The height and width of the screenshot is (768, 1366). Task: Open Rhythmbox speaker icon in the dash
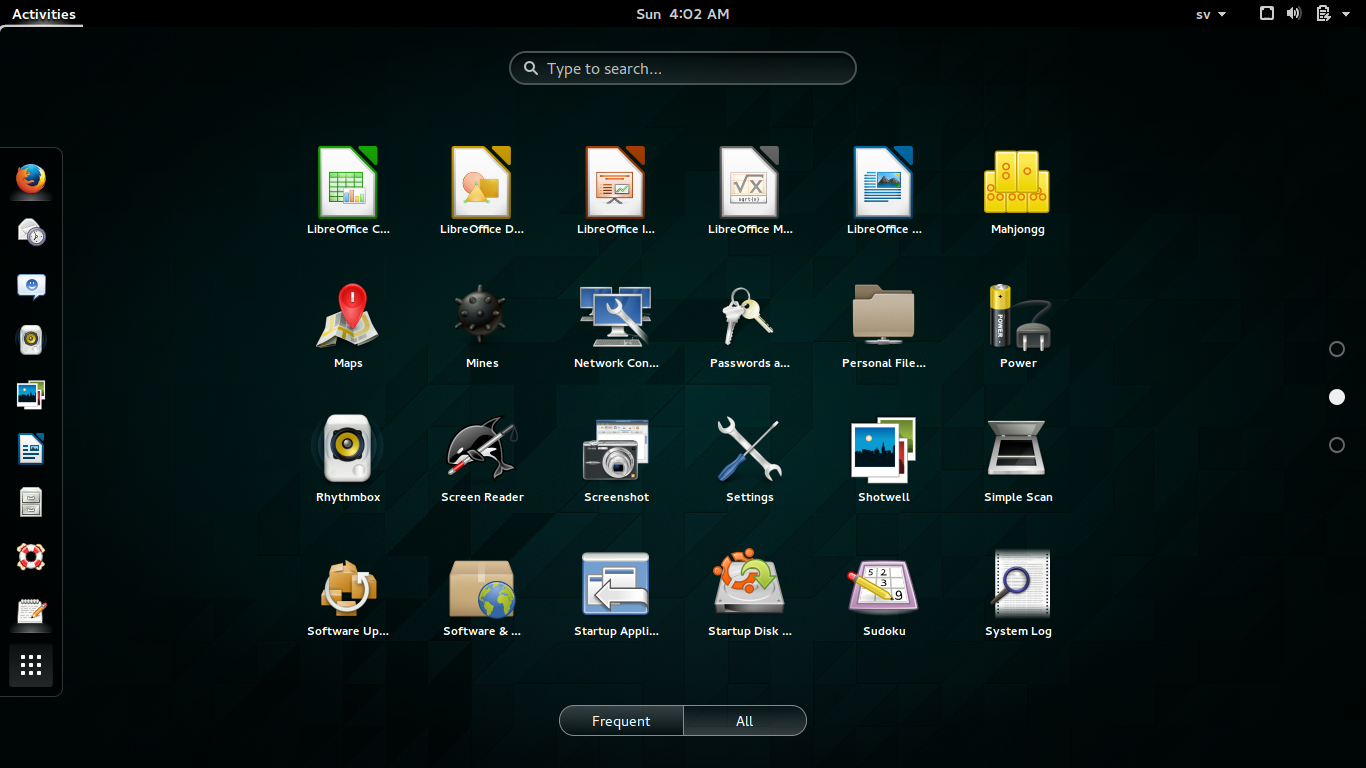(31, 341)
